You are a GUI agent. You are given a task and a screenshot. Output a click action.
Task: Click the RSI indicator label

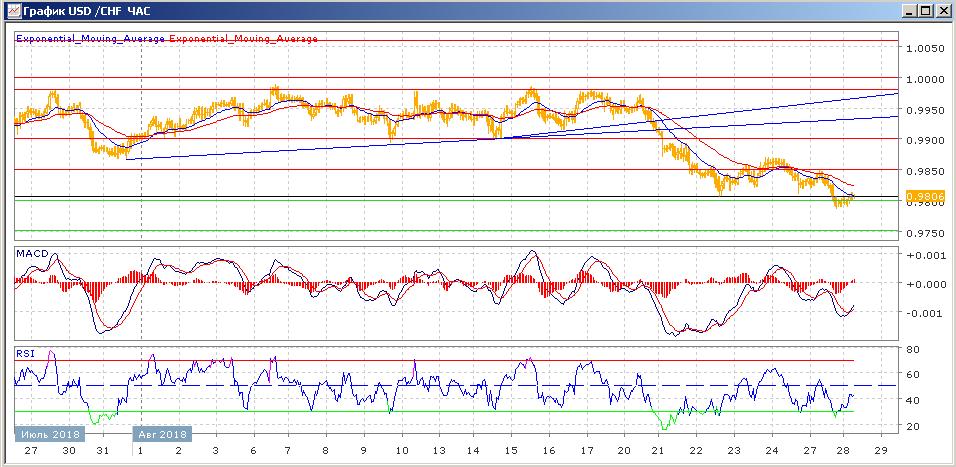[x=26, y=353]
